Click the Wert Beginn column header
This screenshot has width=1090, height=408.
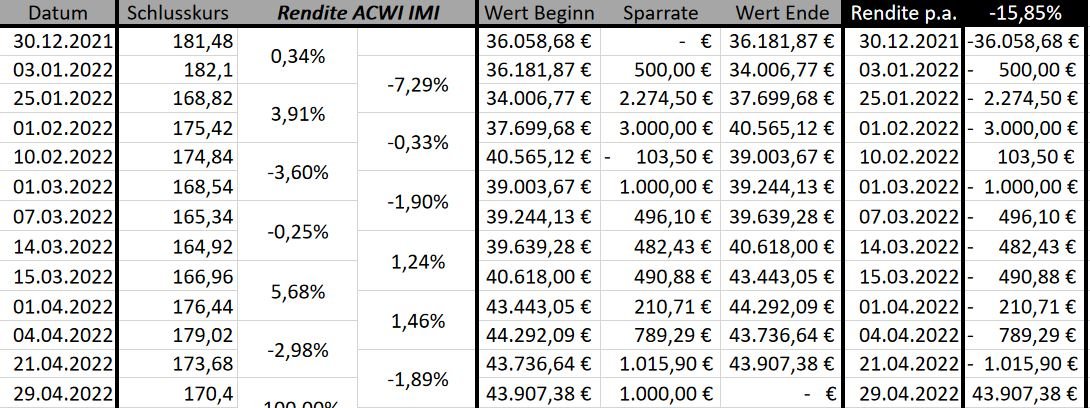539,14
